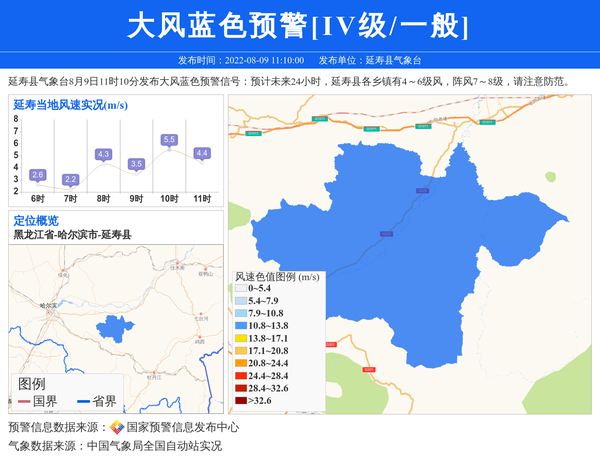Click the 5.5 wind speed marker
The width and height of the screenshot is (600, 471).
169,140
